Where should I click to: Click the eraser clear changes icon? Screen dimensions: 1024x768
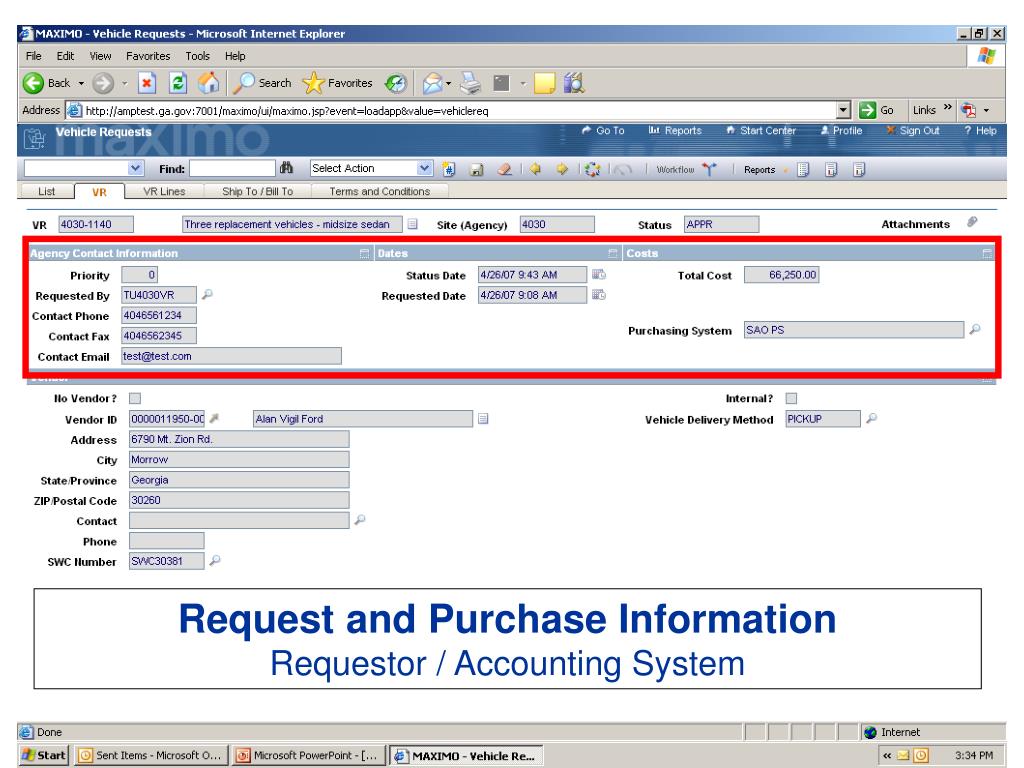coord(504,169)
